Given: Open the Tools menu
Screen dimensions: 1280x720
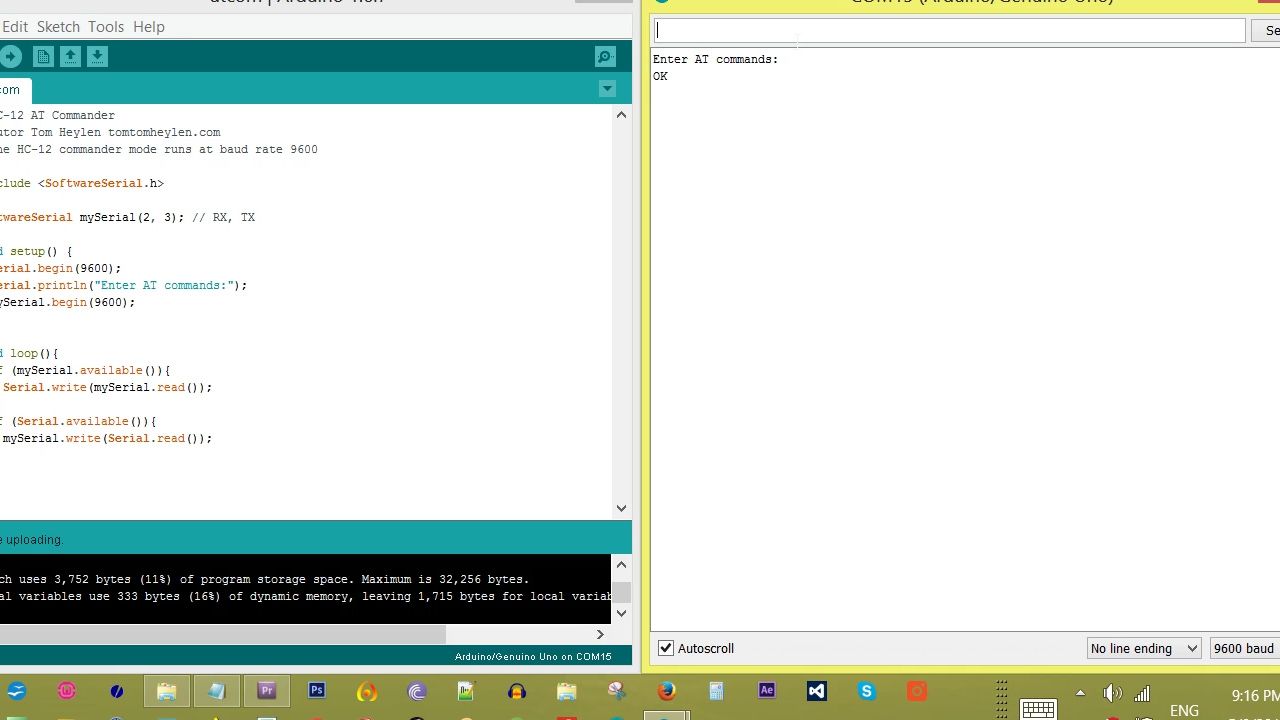Looking at the screenshot, I should (105, 26).
